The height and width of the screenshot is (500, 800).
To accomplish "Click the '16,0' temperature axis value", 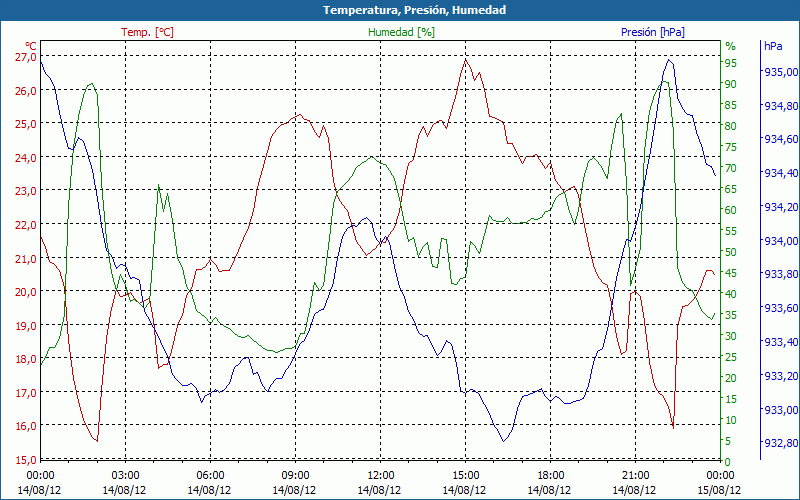I will 27,427.
